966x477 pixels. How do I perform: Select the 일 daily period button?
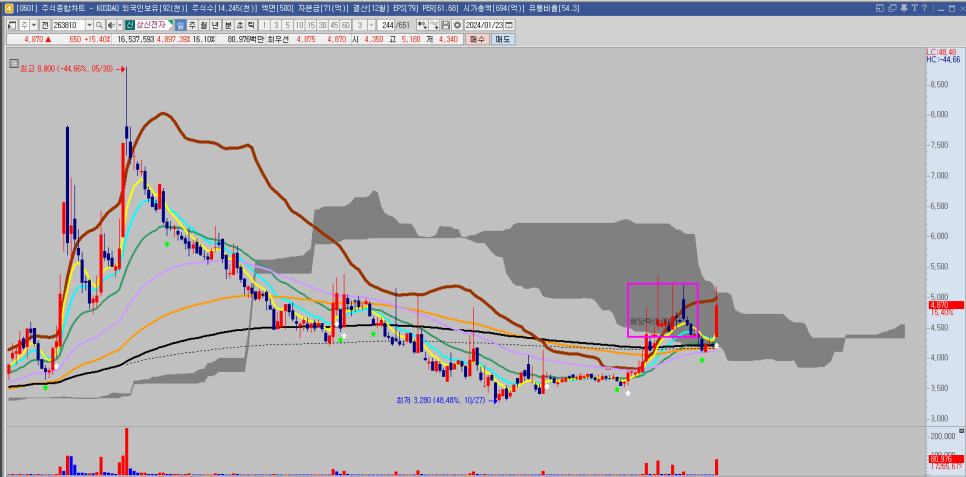coord(181,25)
